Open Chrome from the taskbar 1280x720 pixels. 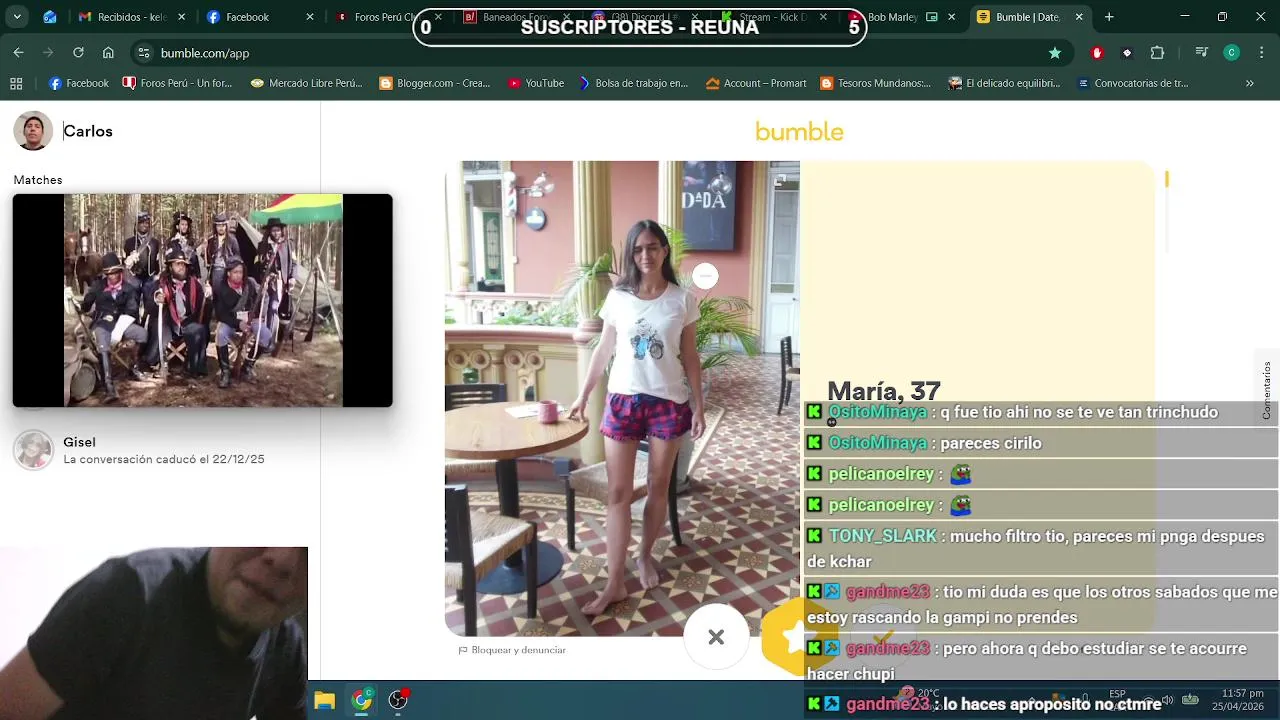pos(362,700)
